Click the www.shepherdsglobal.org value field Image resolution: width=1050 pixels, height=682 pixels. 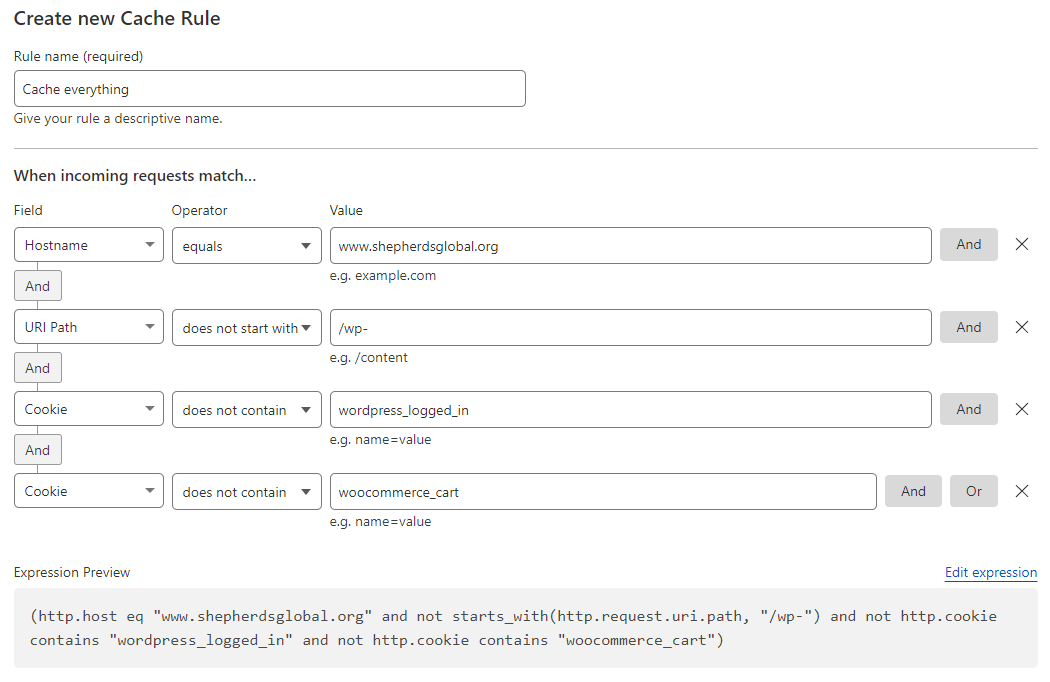(x=630, y=245)
